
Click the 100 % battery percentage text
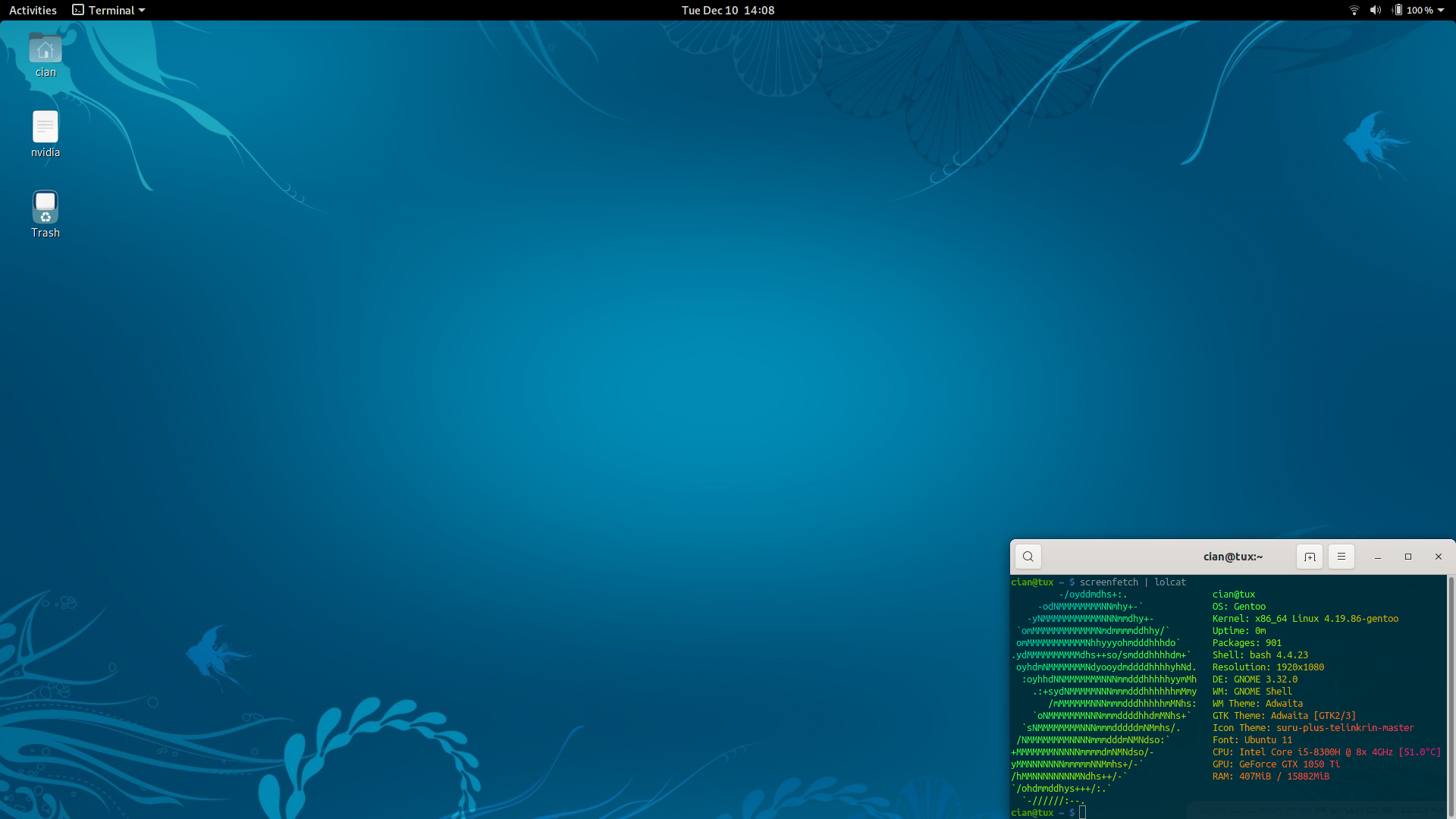tap(1420, 10)
